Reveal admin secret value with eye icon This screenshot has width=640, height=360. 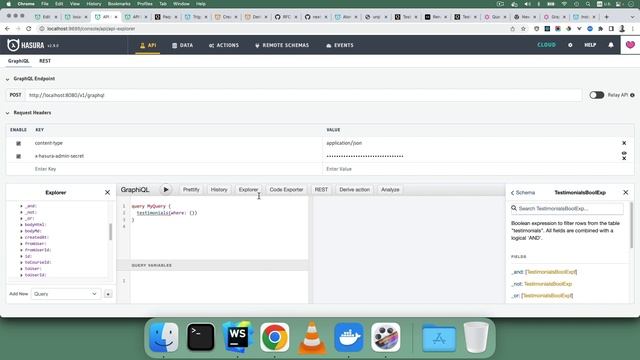point(624,153)
